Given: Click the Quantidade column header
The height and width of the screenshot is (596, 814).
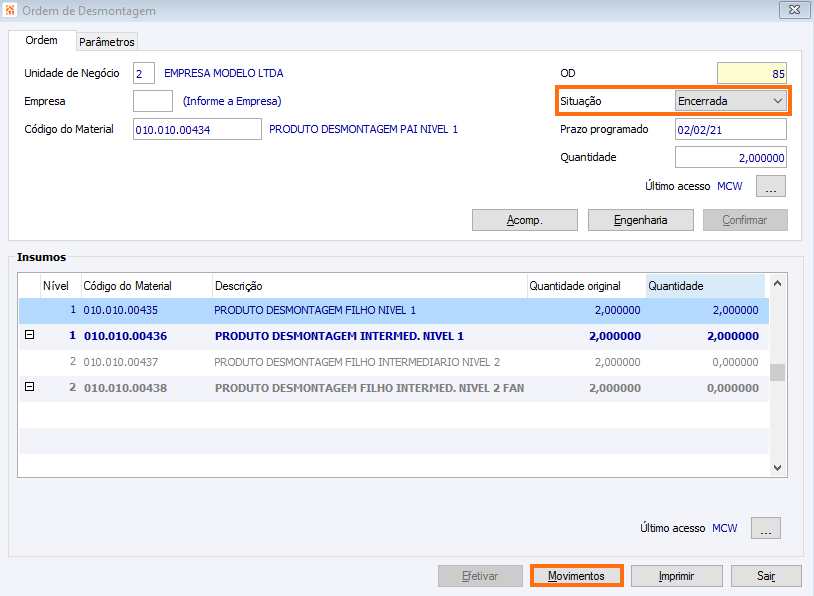Looking at the screenshot, I should [x=705, y=286].
